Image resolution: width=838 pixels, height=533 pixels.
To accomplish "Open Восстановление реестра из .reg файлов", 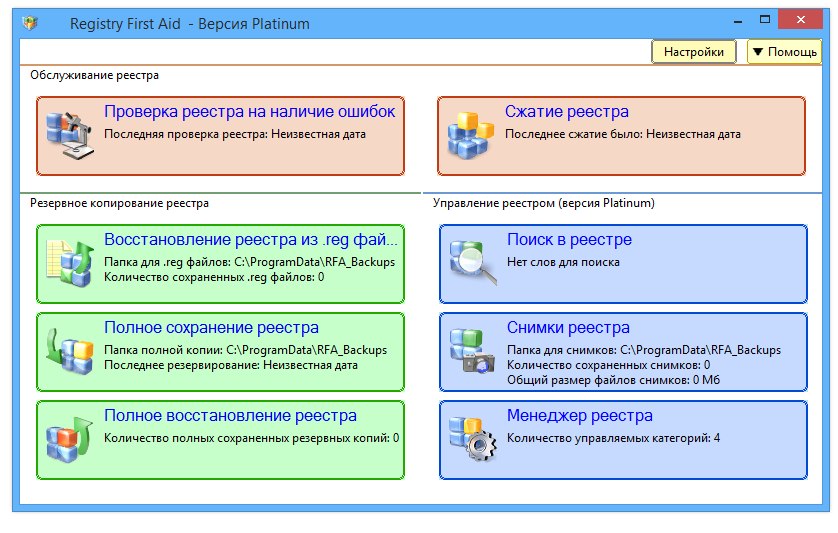I will (x=220, y=264).
